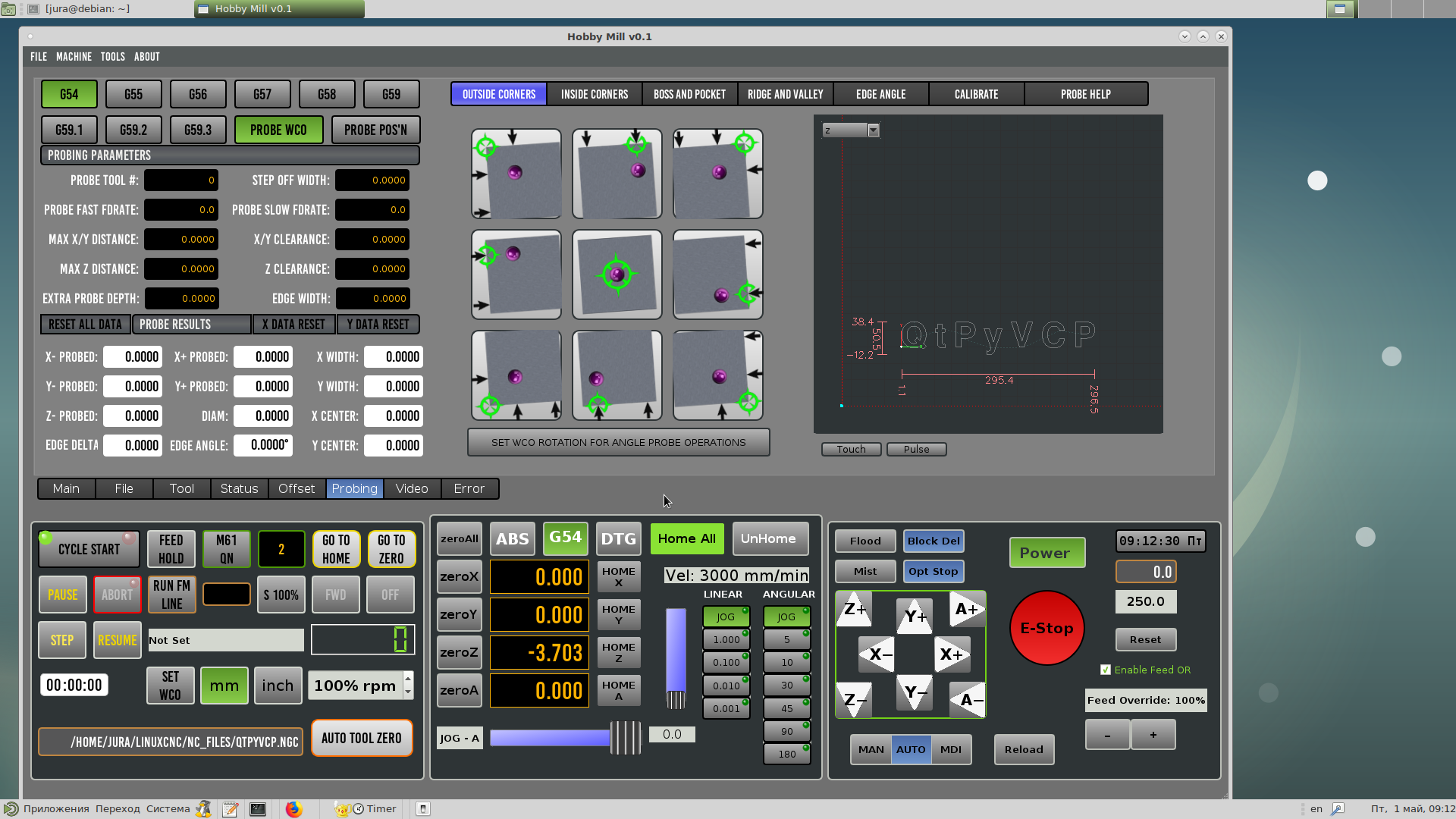The width and height of the screenshot is (1456, 819).
Task: Hit the red E-Stop button
Action: [1046, 628]
